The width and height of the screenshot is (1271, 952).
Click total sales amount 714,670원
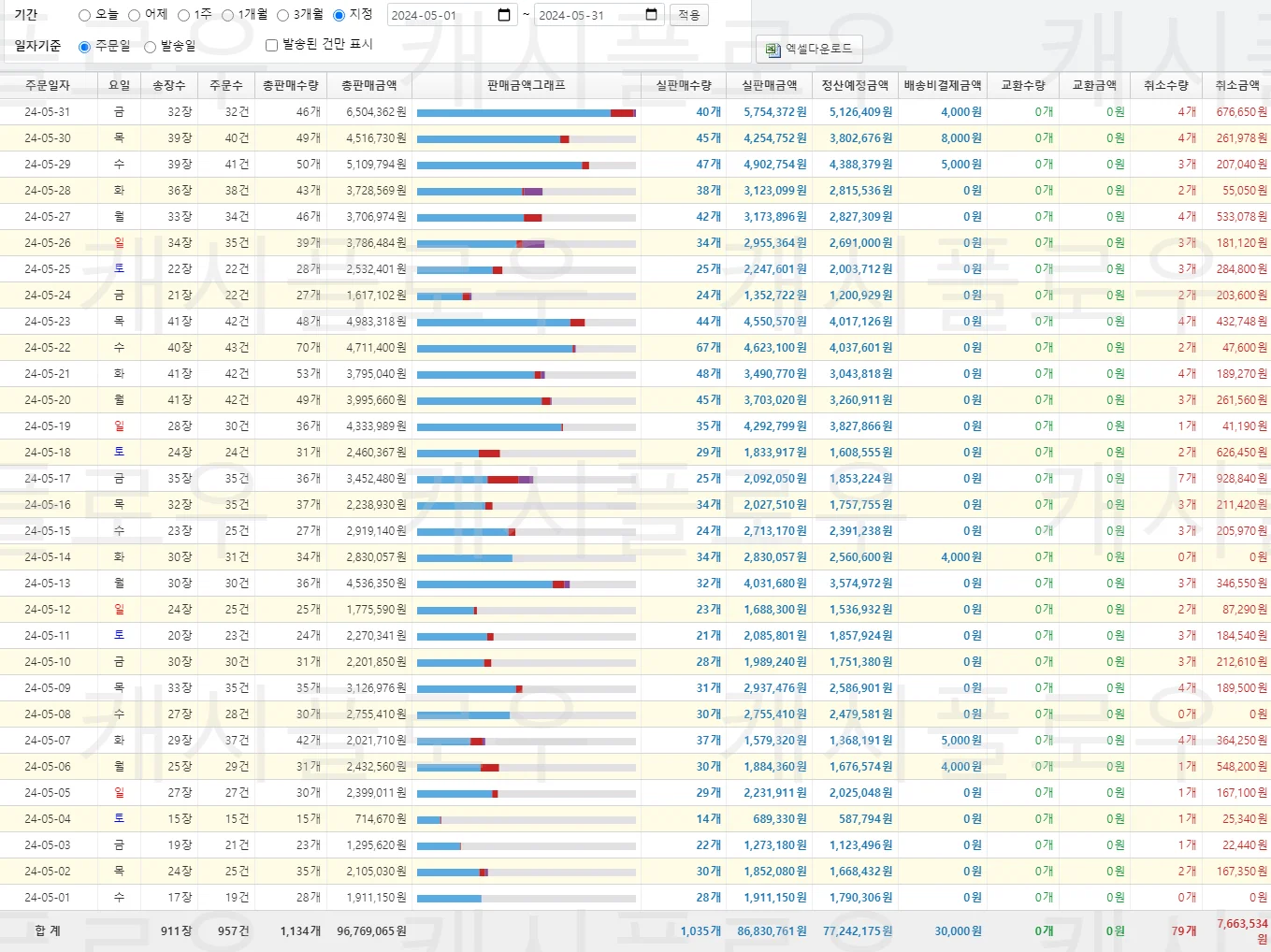coord(382,819)
